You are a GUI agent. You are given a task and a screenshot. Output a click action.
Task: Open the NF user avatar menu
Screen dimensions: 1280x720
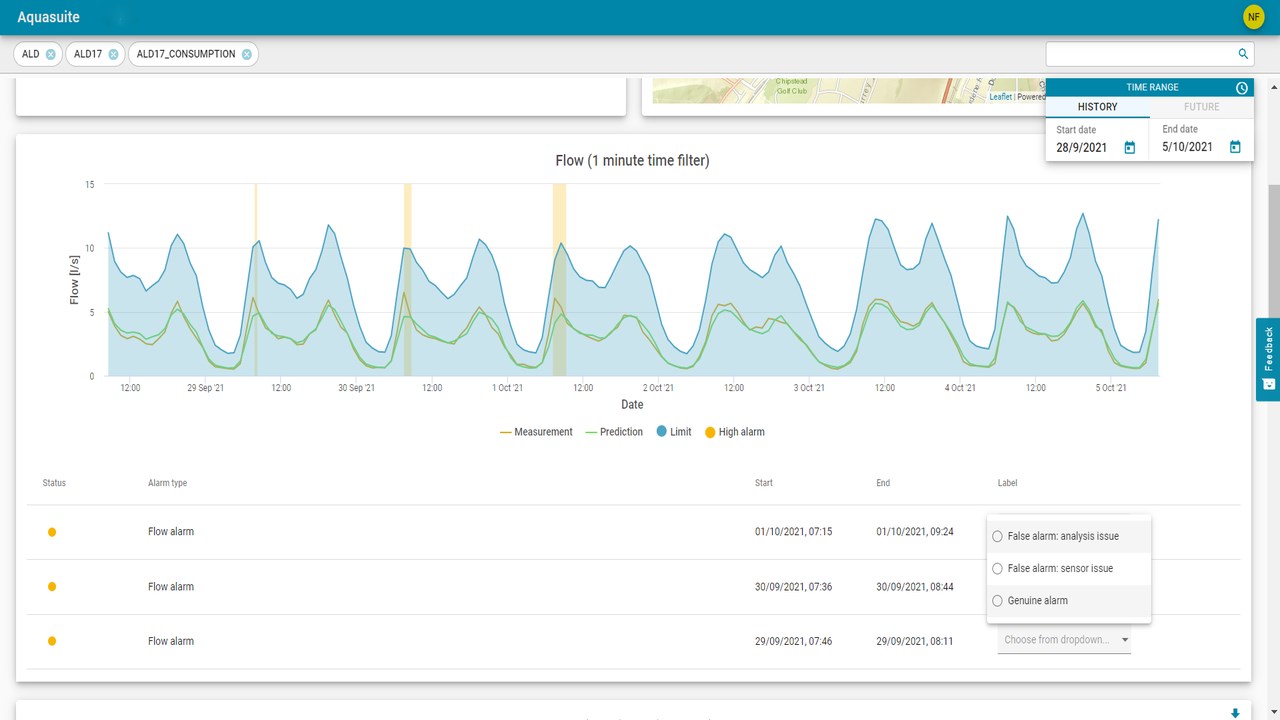pyautogui.click(x=1254, y=17)
